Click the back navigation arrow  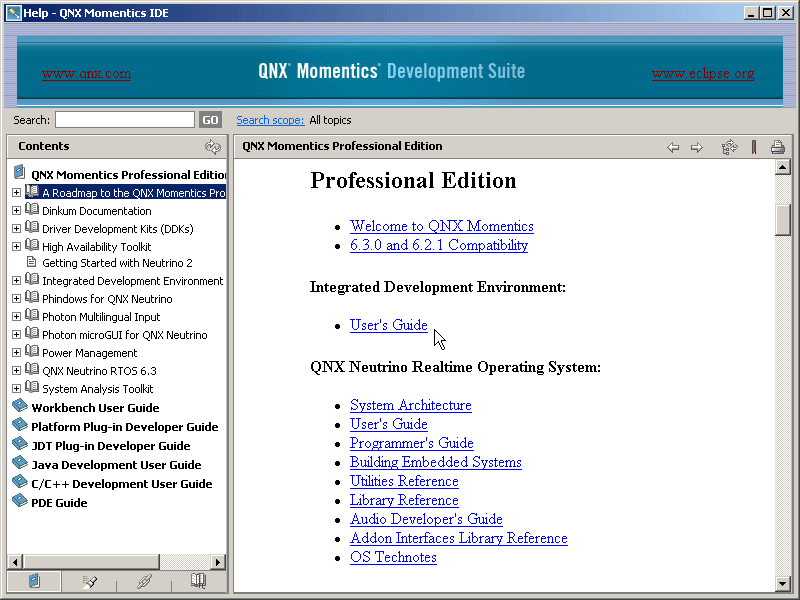point(673,146)
